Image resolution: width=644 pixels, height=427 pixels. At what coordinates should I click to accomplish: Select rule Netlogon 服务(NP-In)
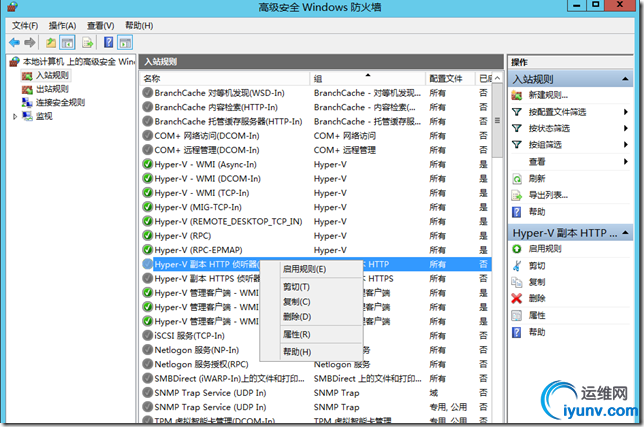tap(197, 350)
